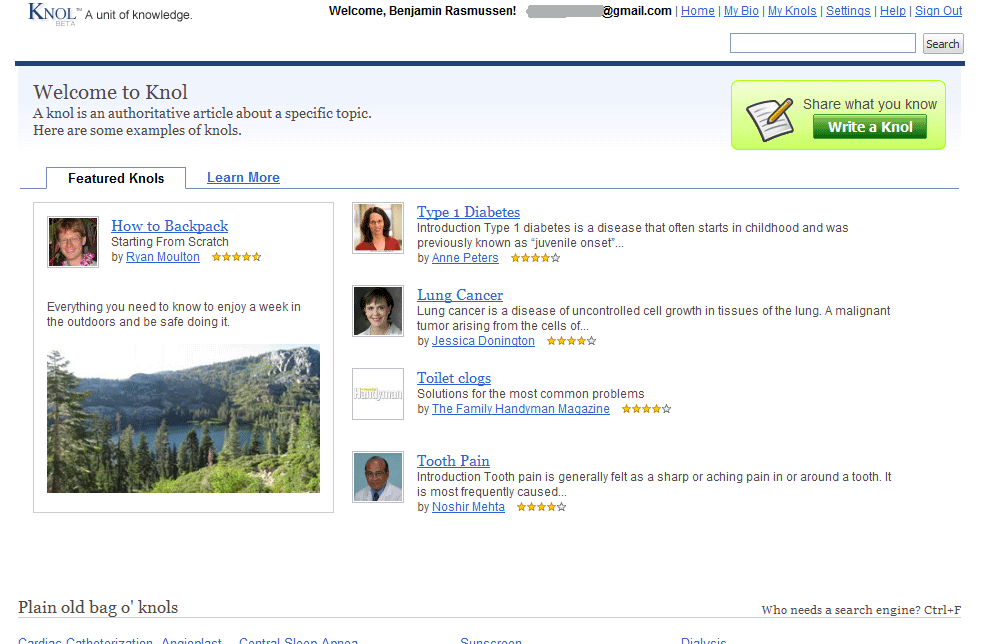Click the Family Handyman magazine logo
Image resolution: width=984 pixels, height=644 pixels.
click(378, 394)
